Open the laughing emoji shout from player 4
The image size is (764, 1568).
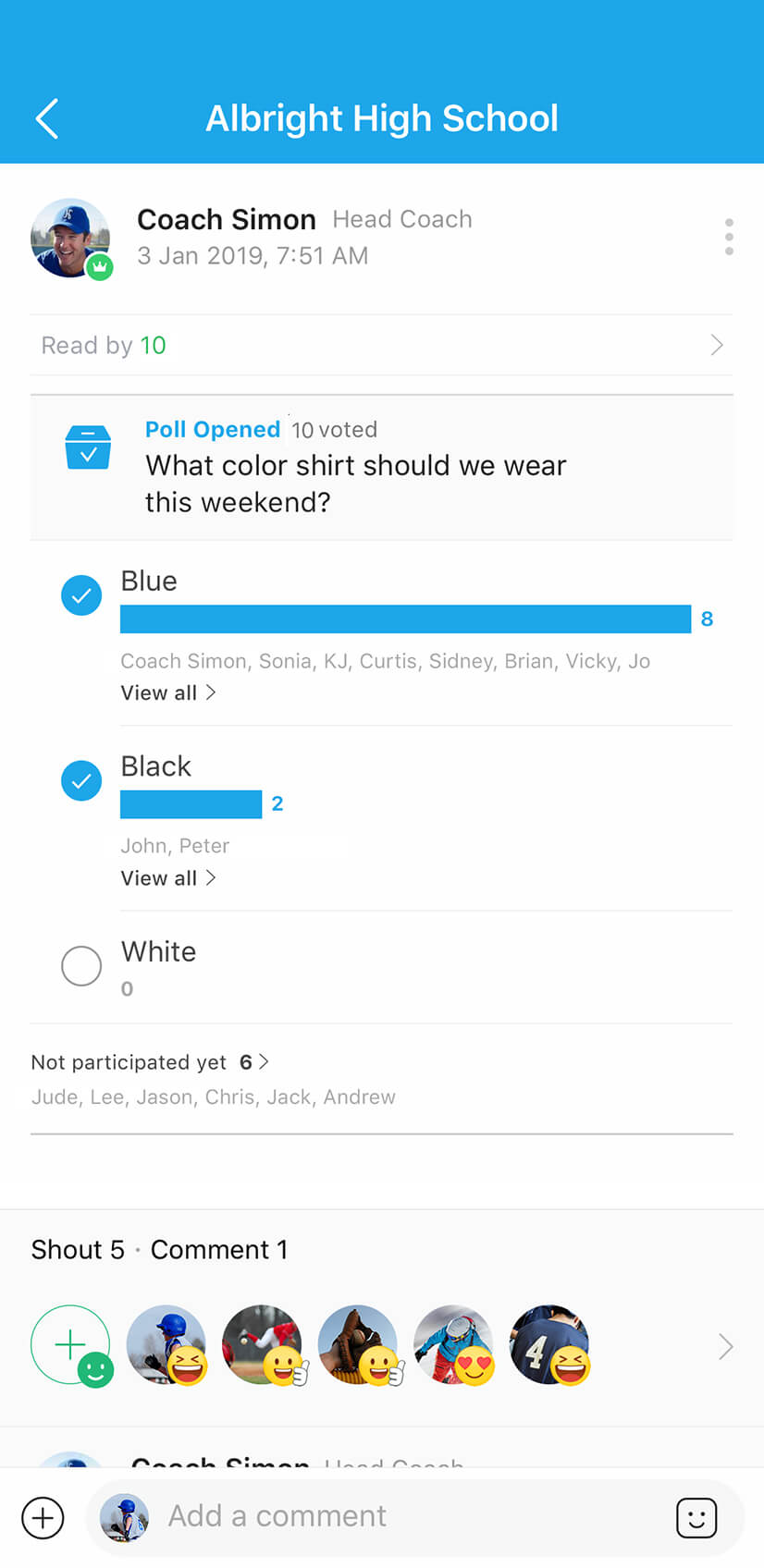coord(549,1345)
